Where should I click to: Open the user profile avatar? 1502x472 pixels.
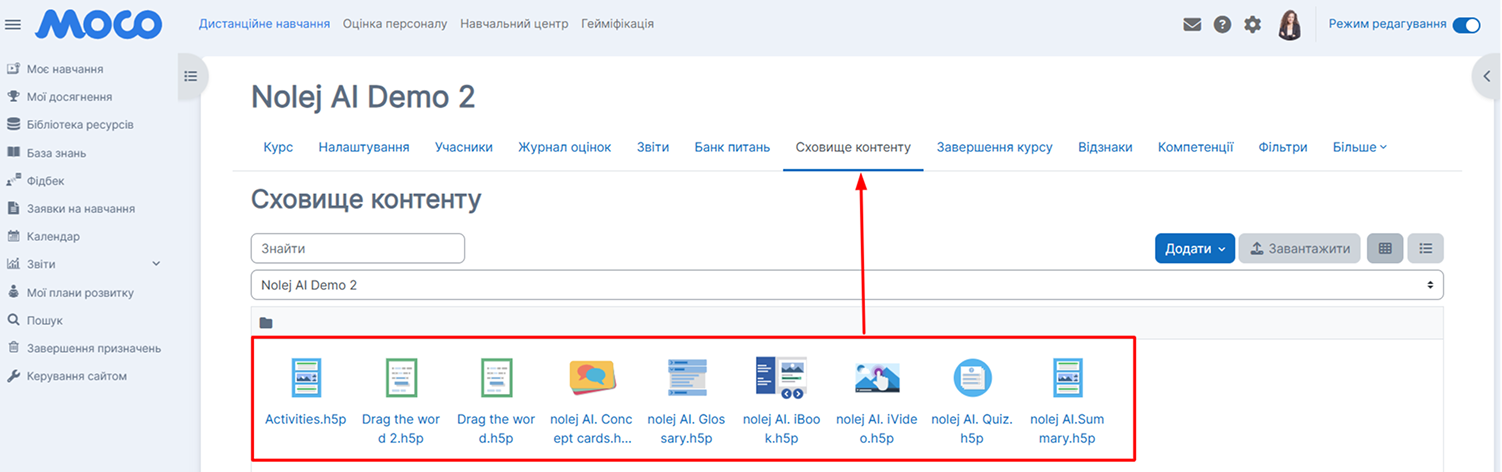tap(1290, 25)
